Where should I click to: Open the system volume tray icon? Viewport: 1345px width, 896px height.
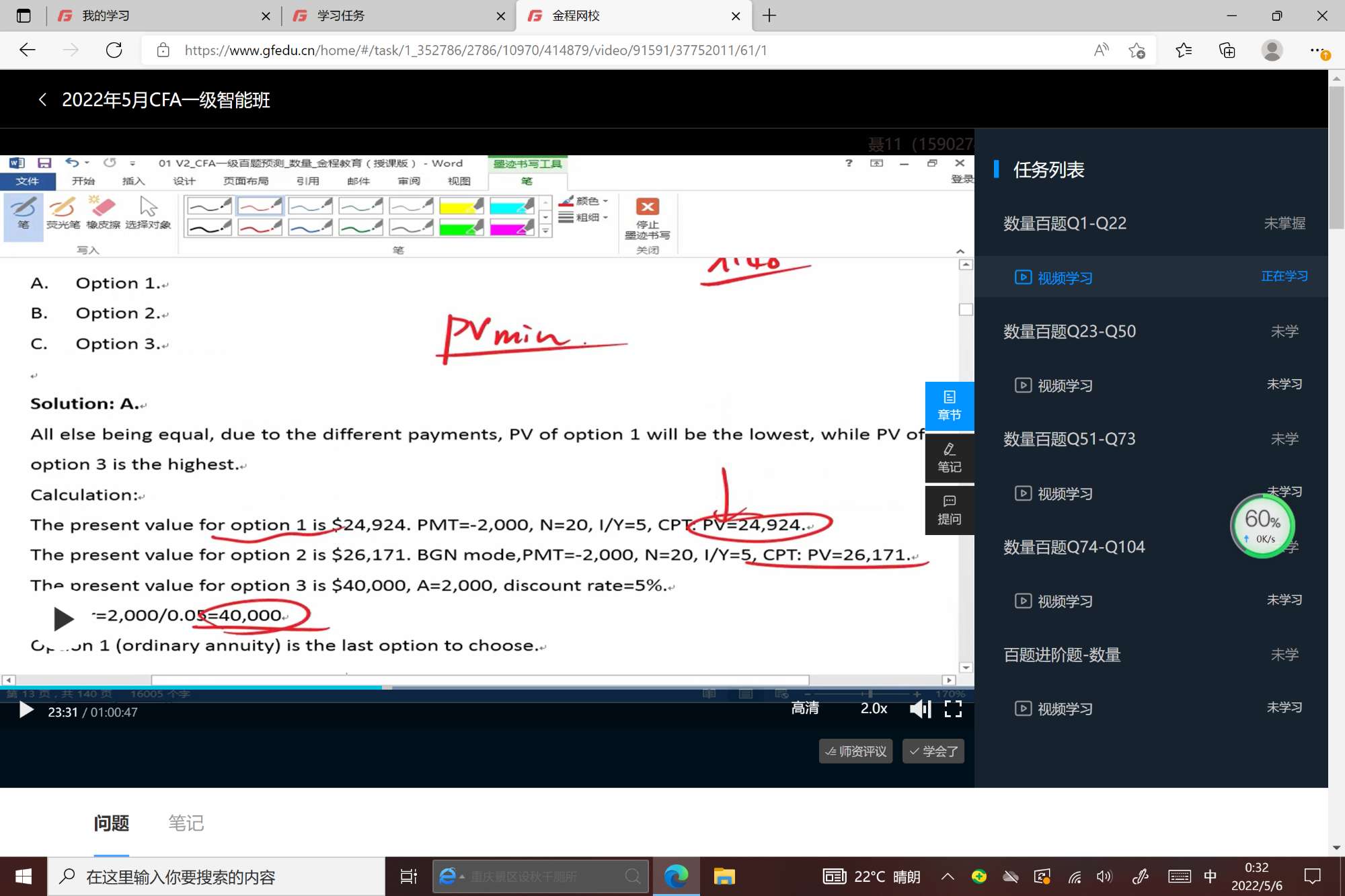click(1104, 877)
